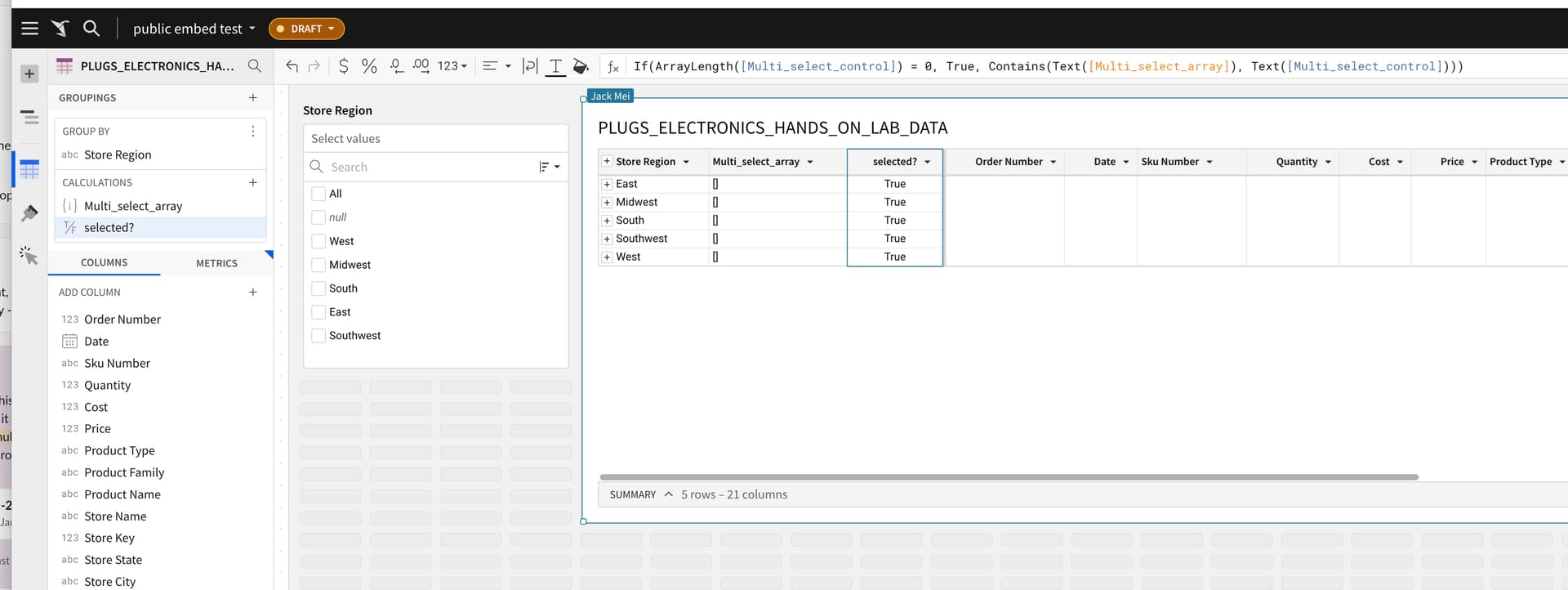Open search from the top bar magnifier

tap(91, 29)
